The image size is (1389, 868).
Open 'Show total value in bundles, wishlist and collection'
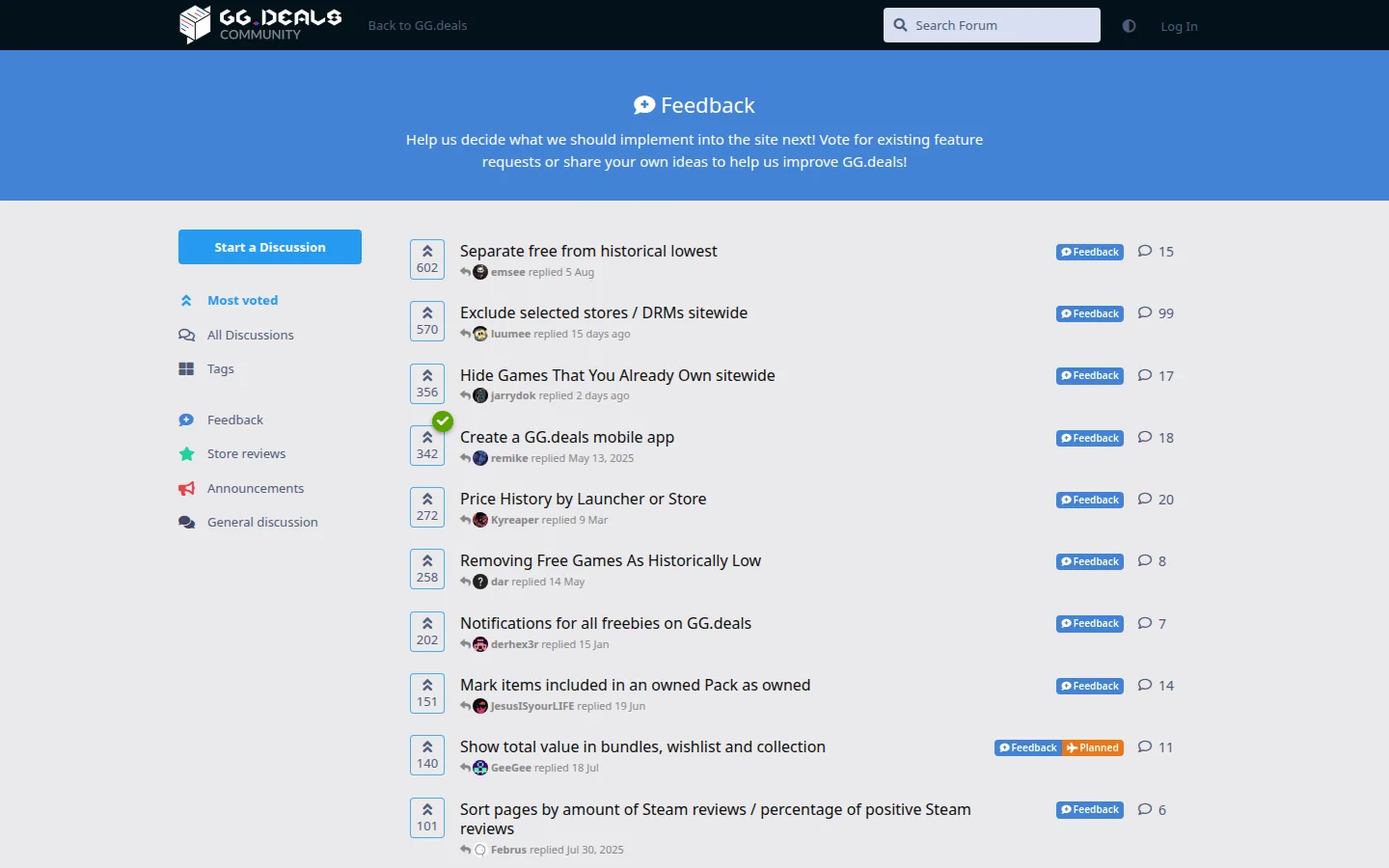tap(642, 746)
